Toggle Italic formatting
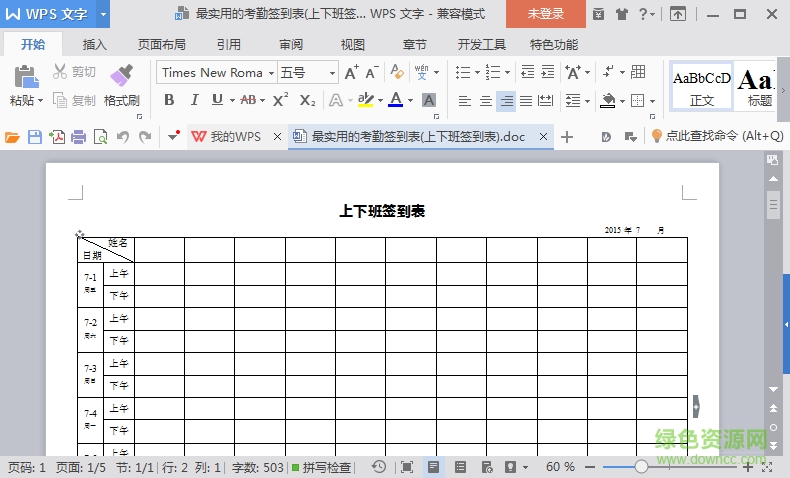This screenshot has width=790, height=478. click(194, 100)
